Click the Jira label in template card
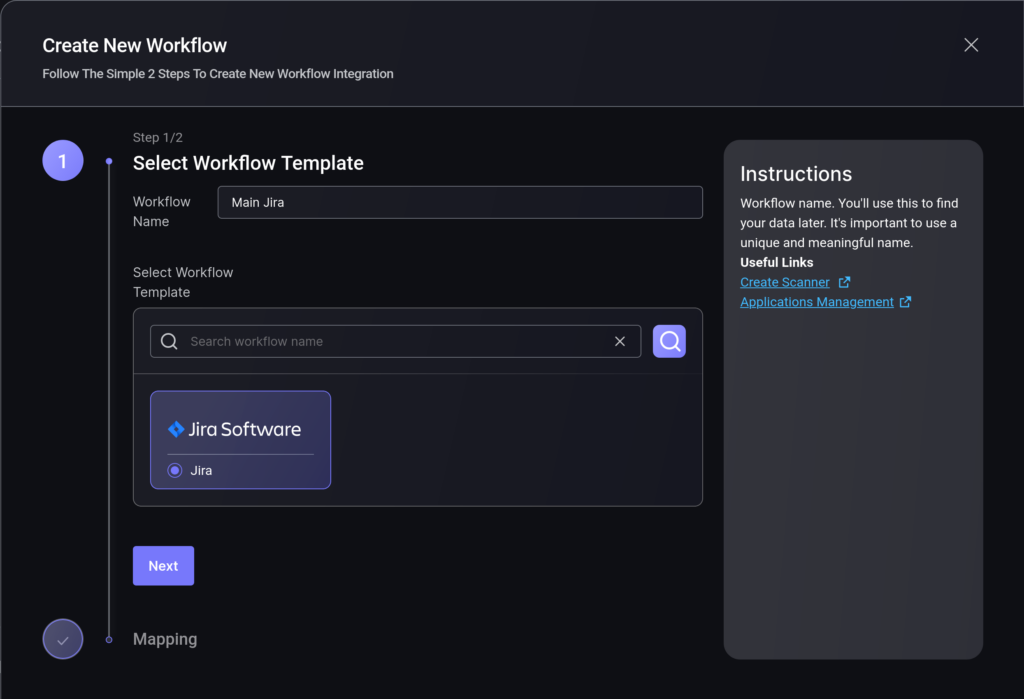The image size is (1024, 699). pyautogui.click(x=201, y=470)
